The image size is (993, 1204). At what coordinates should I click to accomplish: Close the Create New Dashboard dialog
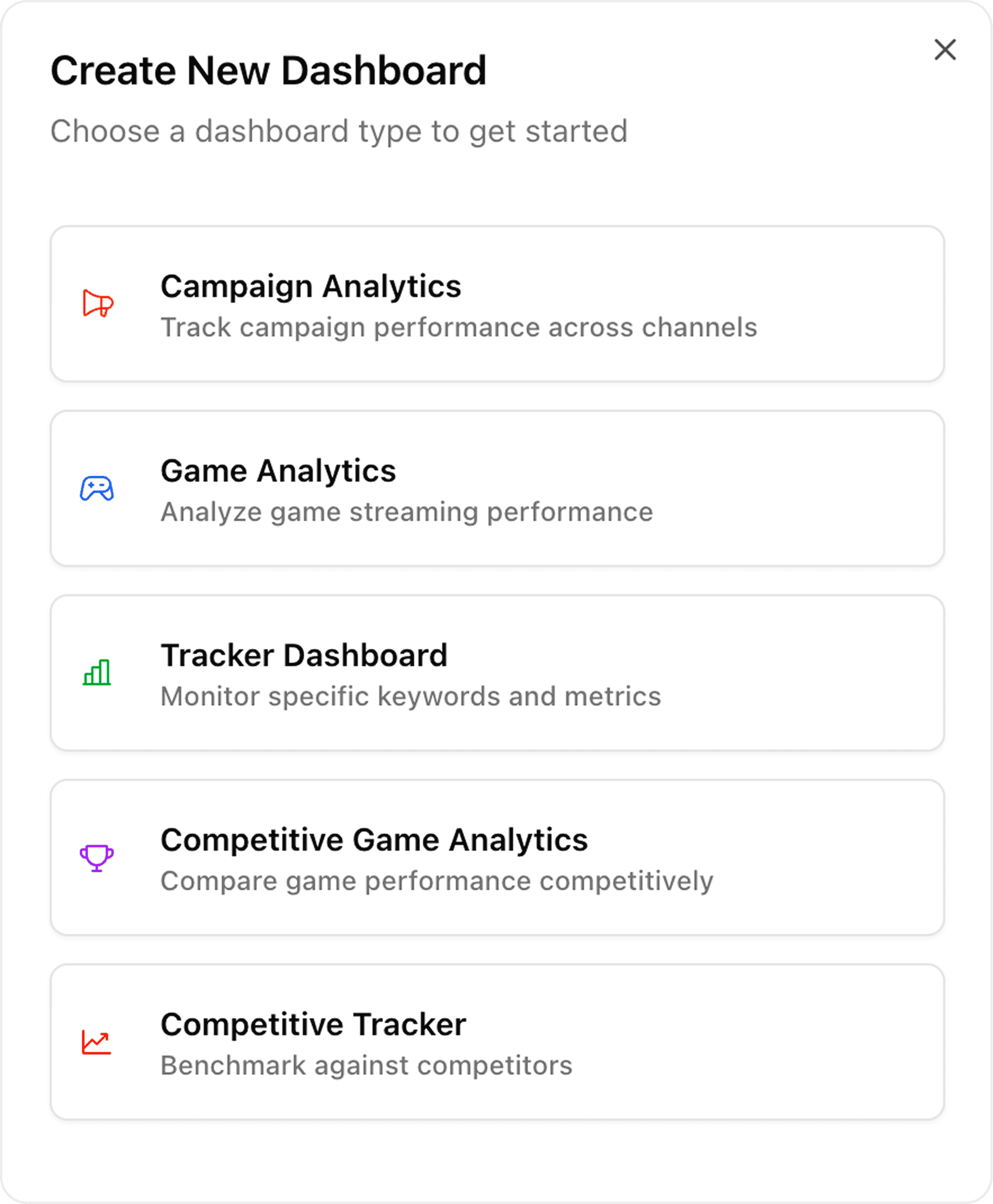pyautogui.click(x=945, y=50)
